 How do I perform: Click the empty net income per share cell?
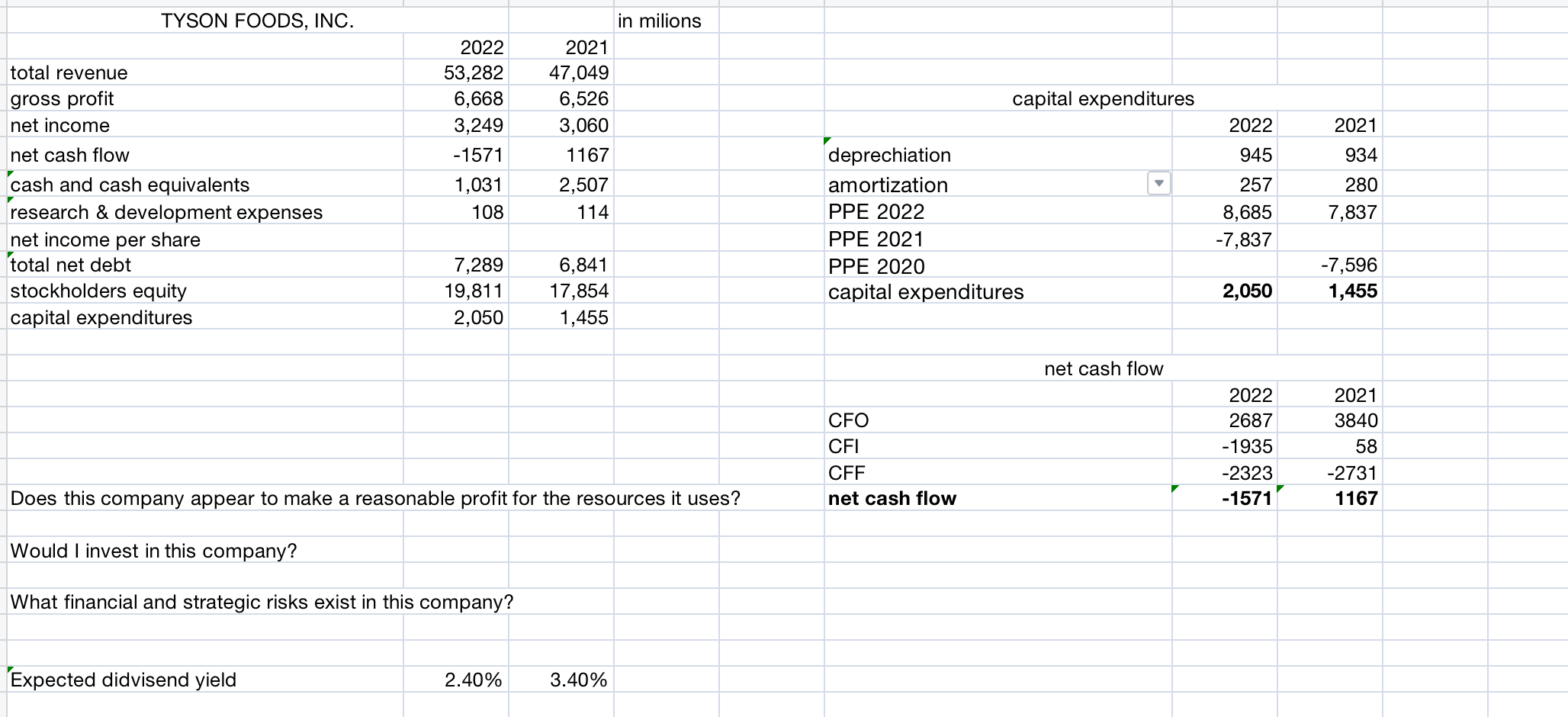(458, 239)
